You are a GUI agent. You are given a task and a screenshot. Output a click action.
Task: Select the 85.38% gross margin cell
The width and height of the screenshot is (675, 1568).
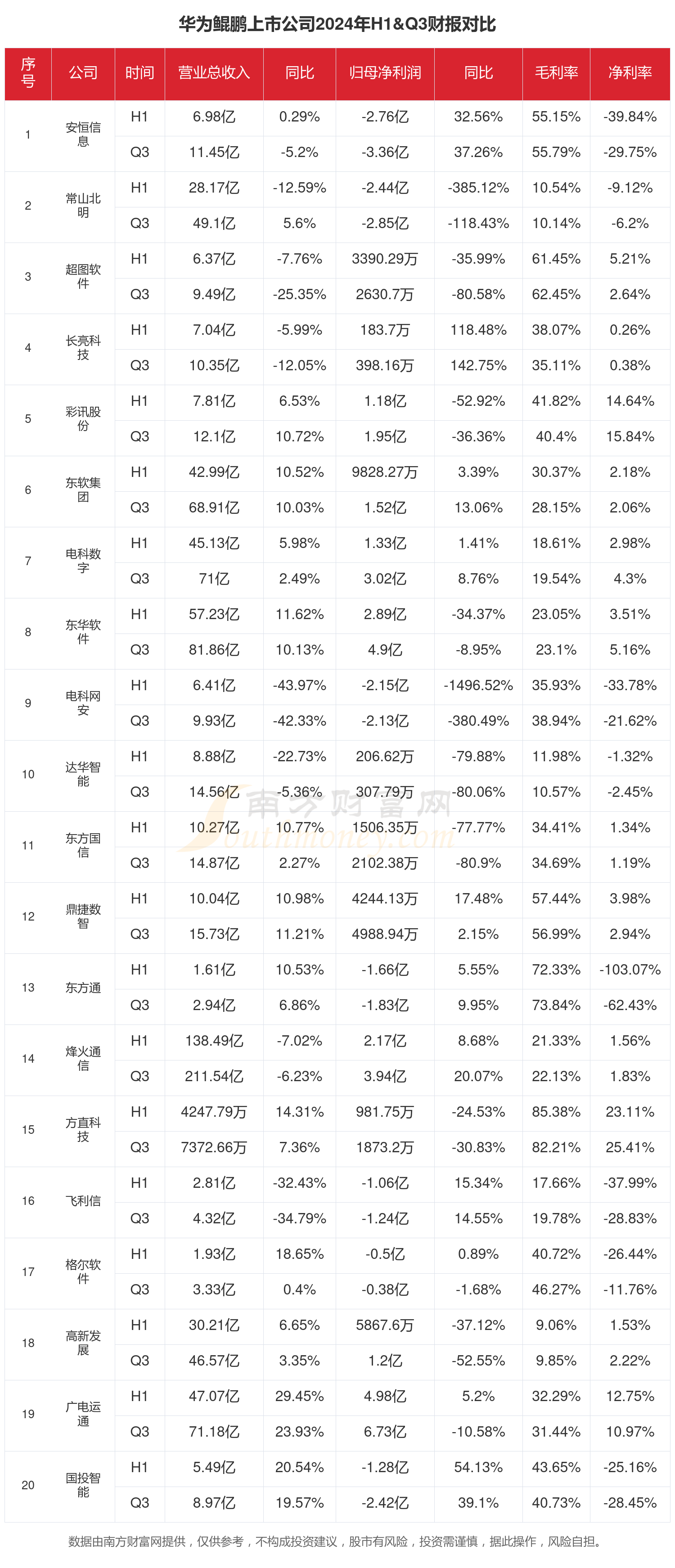[556, 1112]
